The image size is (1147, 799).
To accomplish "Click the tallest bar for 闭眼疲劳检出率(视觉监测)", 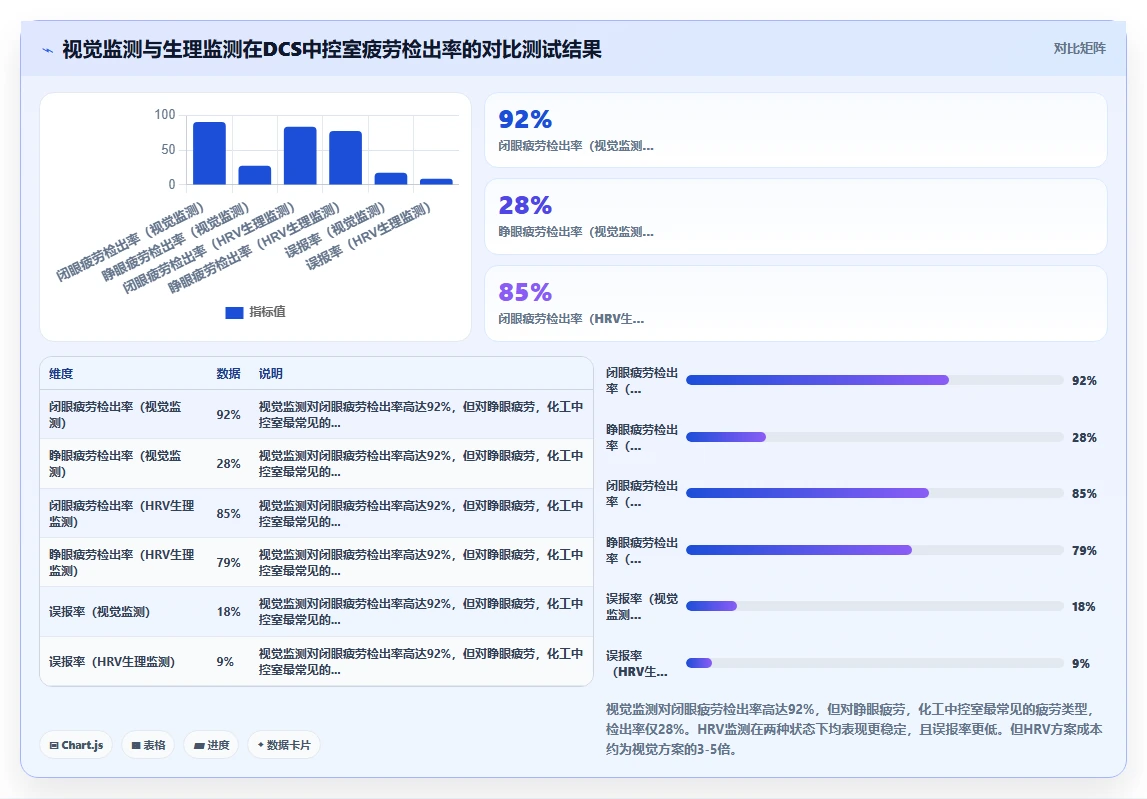I will 209,153.
